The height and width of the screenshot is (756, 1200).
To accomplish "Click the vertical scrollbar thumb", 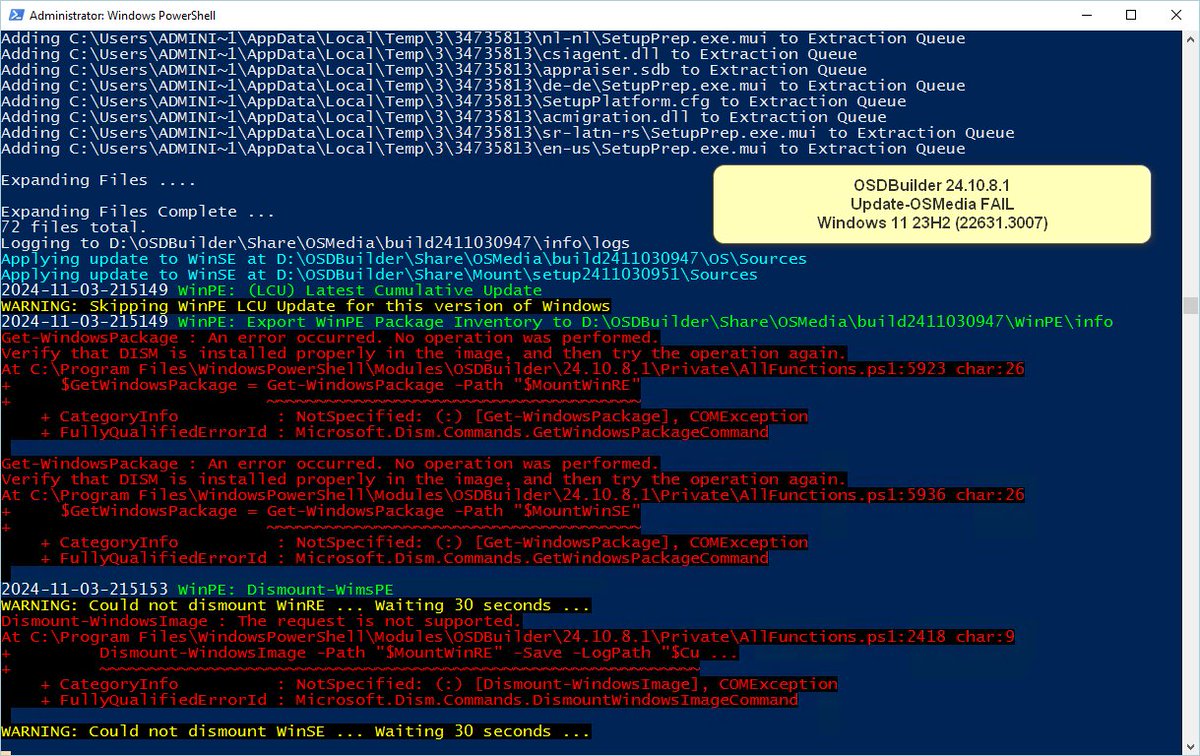I will click(x=1190, y=305).
